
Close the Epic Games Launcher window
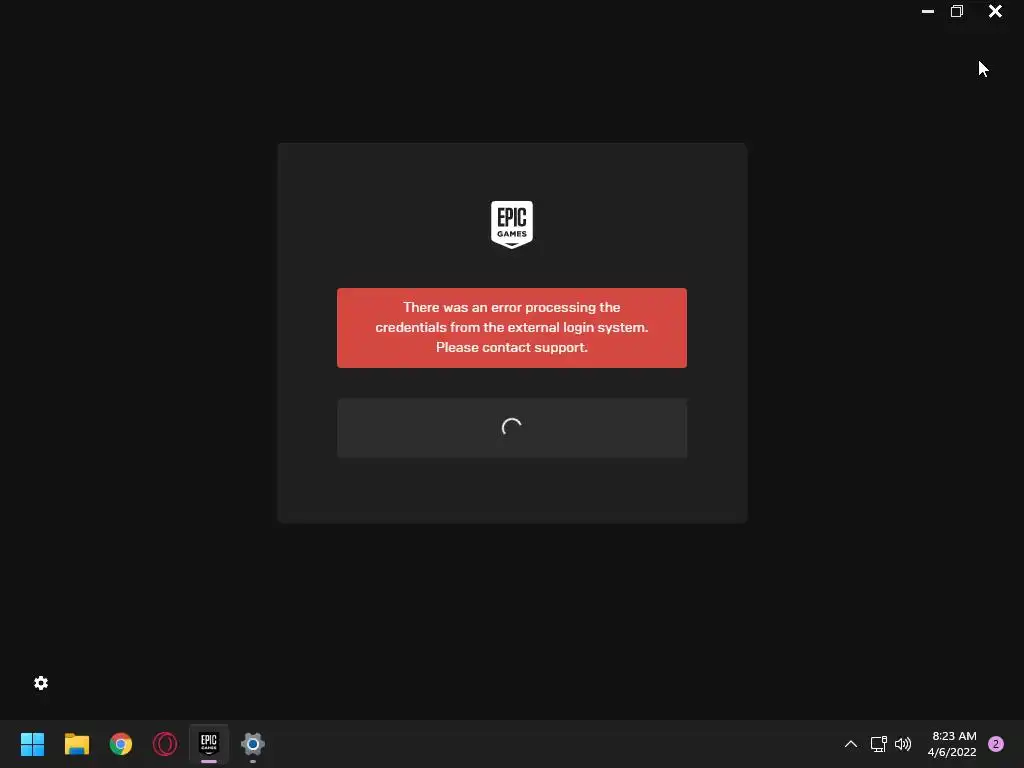(x=995, y=11)
